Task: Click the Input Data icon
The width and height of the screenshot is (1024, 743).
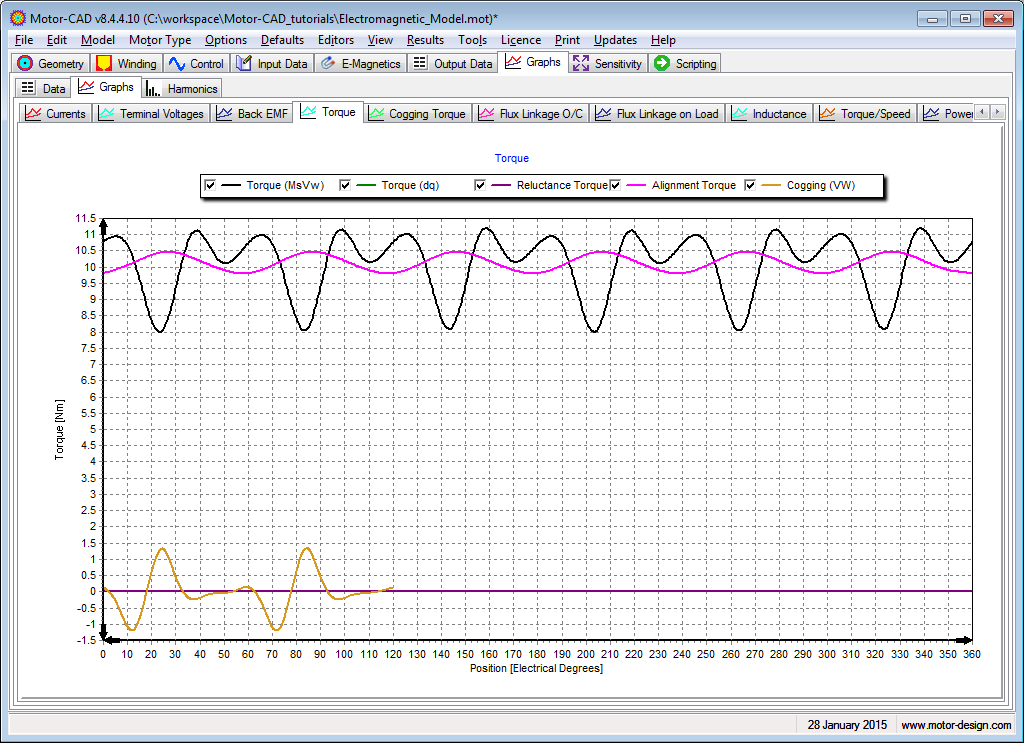Action: click(244, 63)
